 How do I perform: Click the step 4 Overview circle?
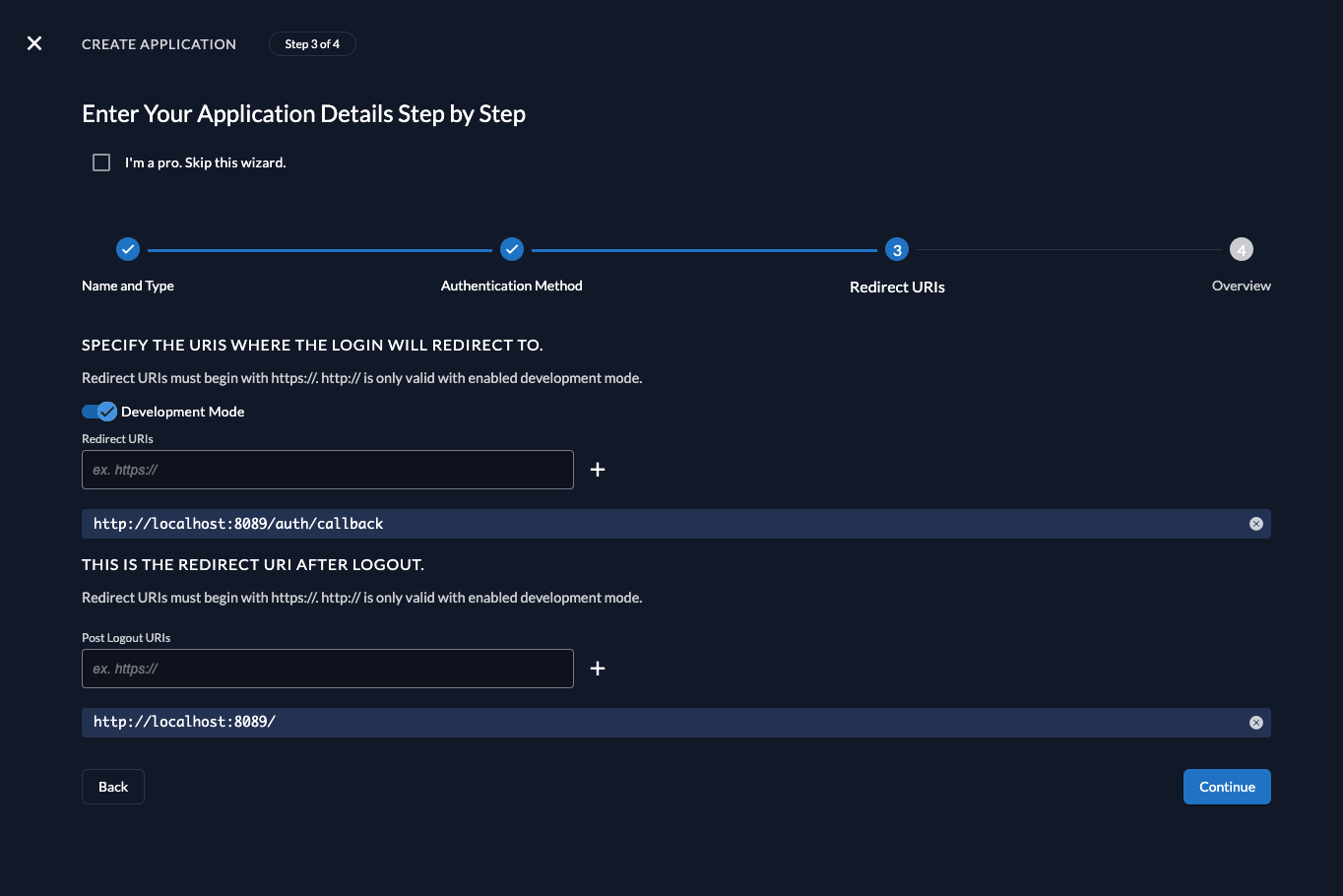pos(1242,249)
